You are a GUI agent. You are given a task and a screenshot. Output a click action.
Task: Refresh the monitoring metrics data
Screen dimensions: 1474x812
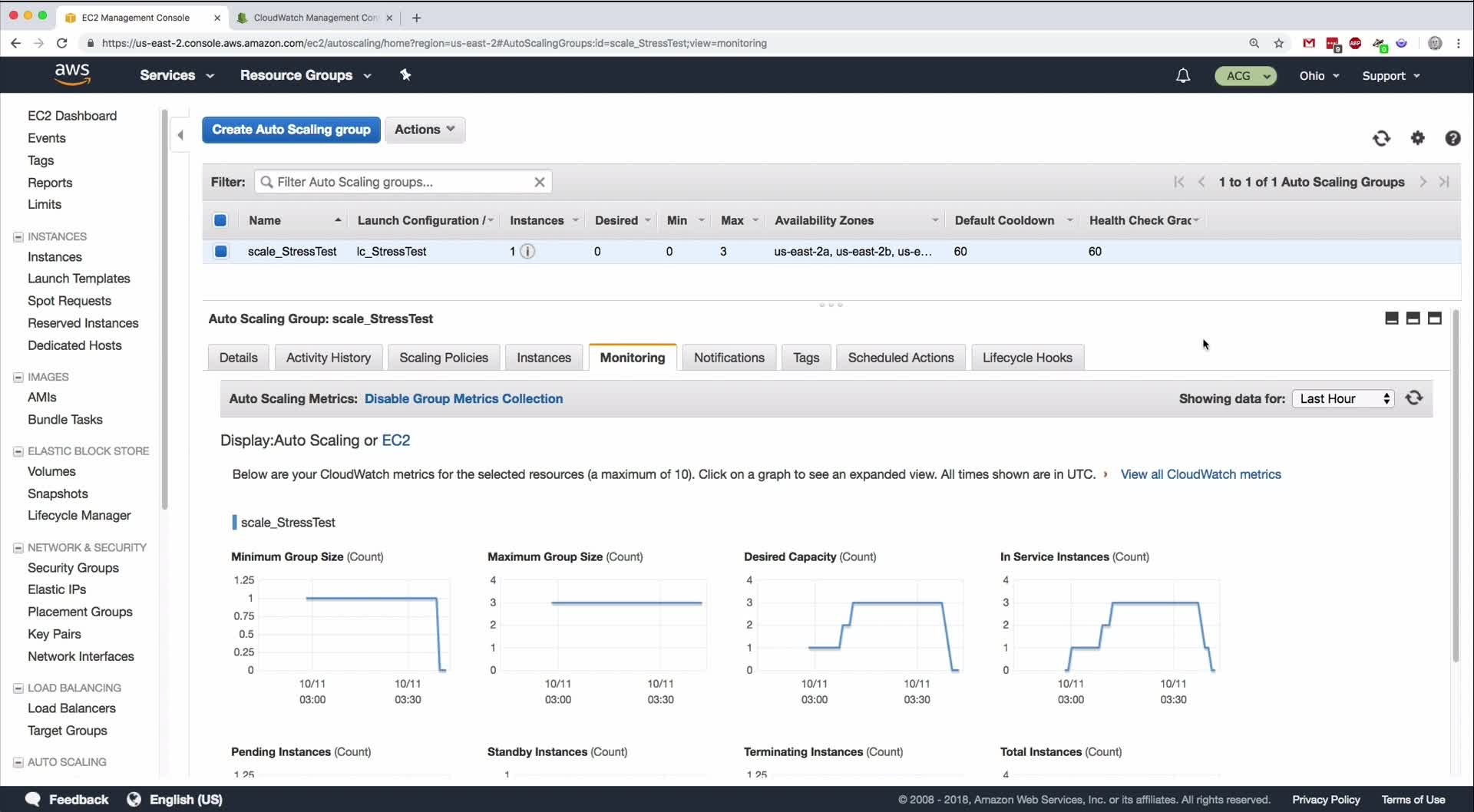point(1414,398)
